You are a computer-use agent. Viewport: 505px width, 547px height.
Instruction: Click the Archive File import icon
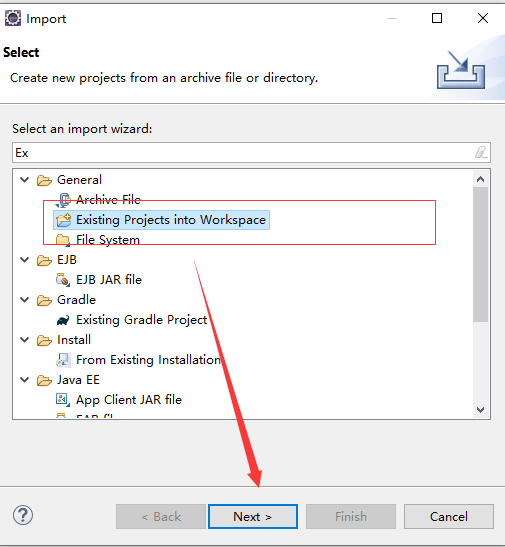coord(63,200)
